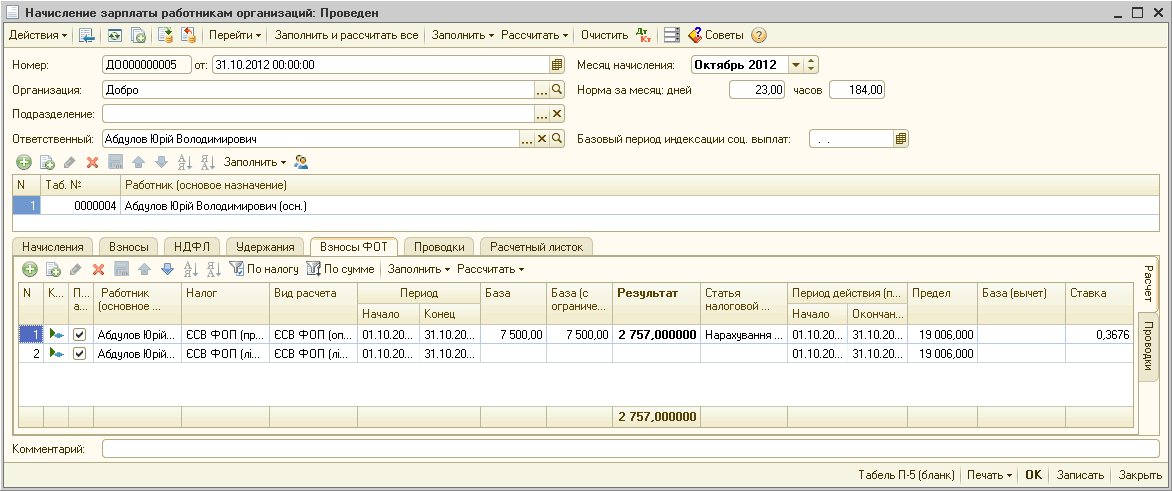1172x491 pixels.
Task: Switch to the НДФЛ tab
Action: coord(192,247)
